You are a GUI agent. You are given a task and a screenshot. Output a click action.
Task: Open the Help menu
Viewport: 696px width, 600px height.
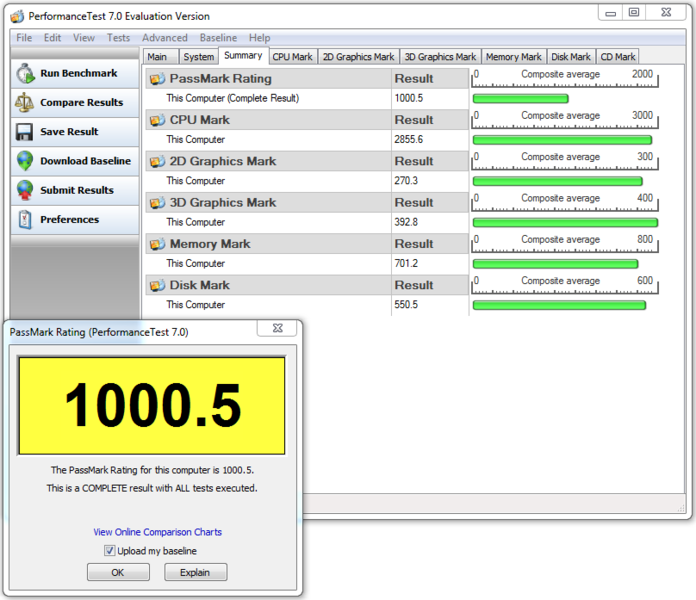(259, 38)
